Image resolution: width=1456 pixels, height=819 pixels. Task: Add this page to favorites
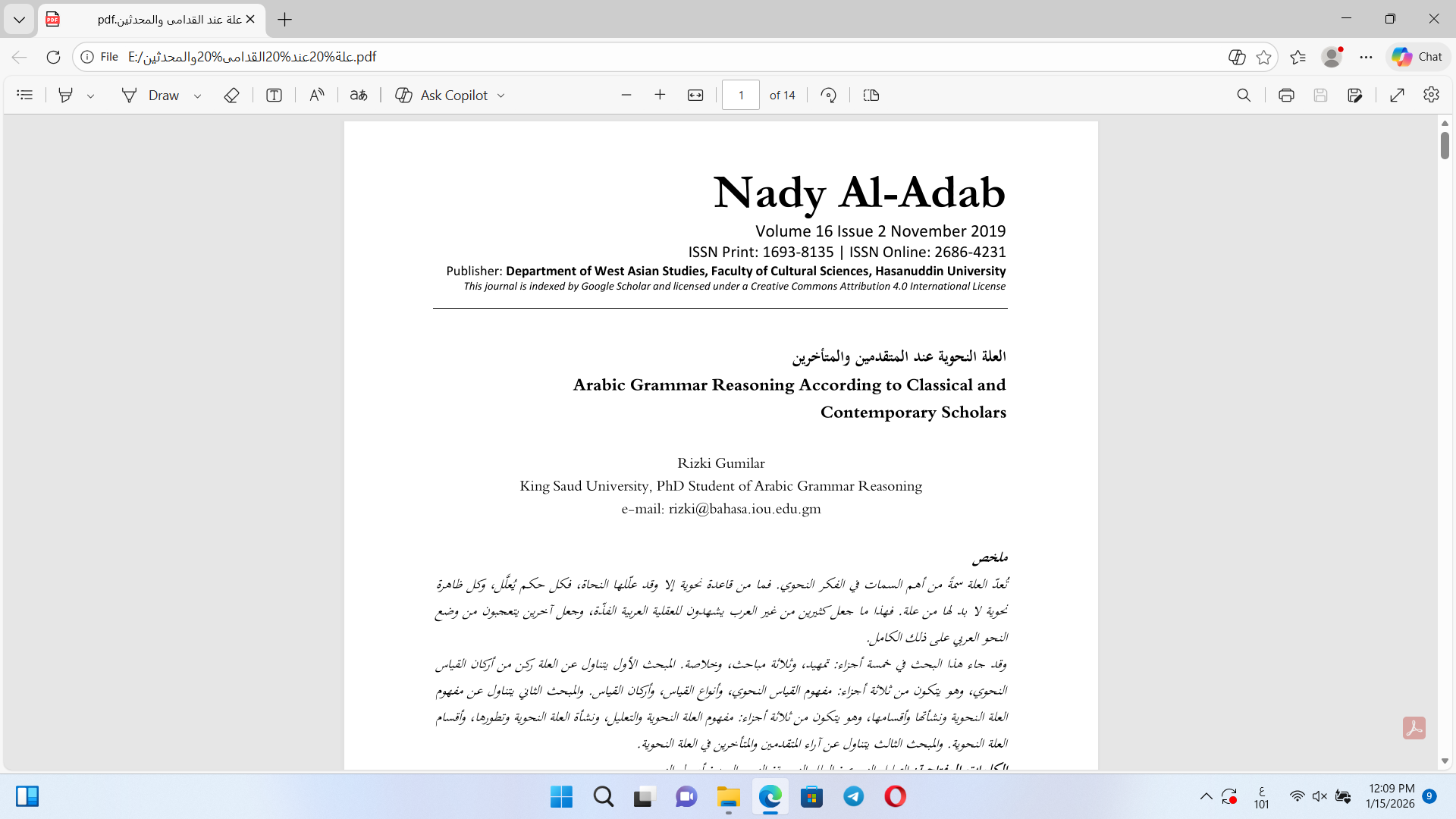(1263, 57)
